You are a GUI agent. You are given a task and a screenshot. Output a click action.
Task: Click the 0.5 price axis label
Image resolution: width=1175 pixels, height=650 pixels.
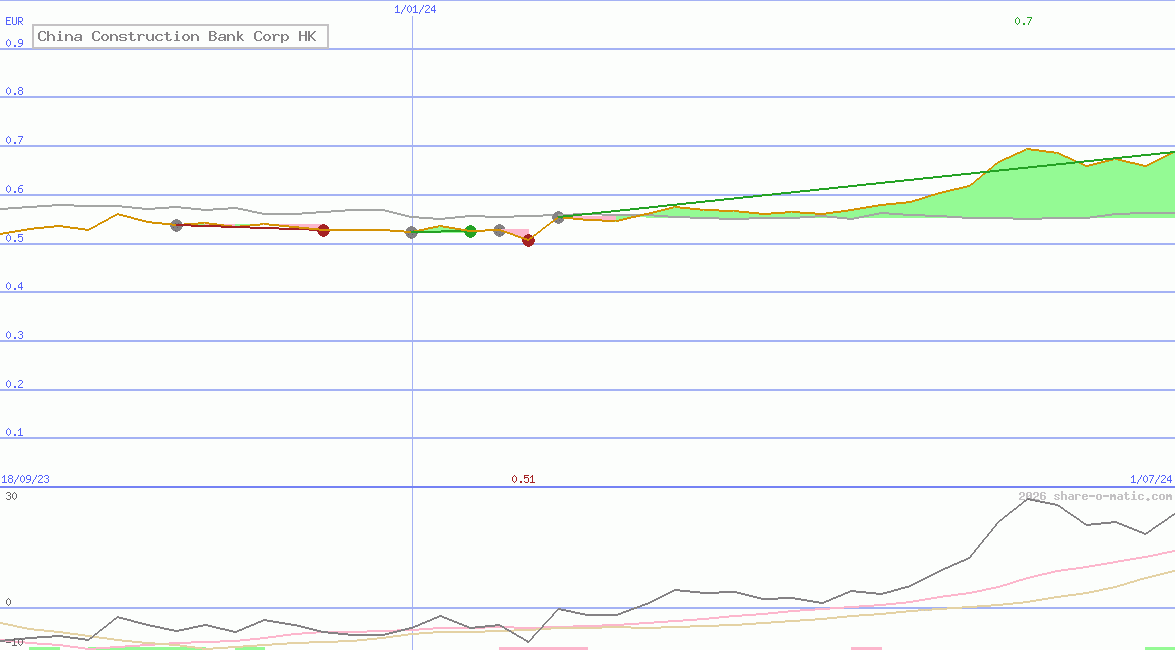coord(14,238)
